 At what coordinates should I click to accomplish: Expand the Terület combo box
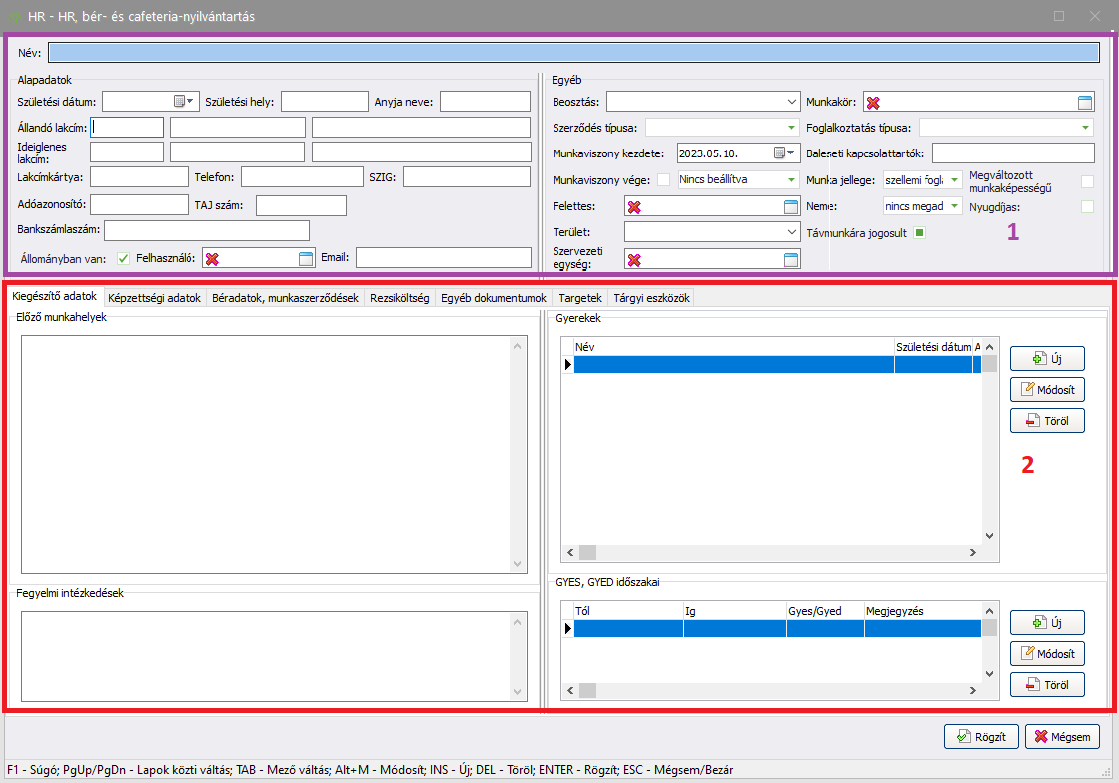[791, 232]
